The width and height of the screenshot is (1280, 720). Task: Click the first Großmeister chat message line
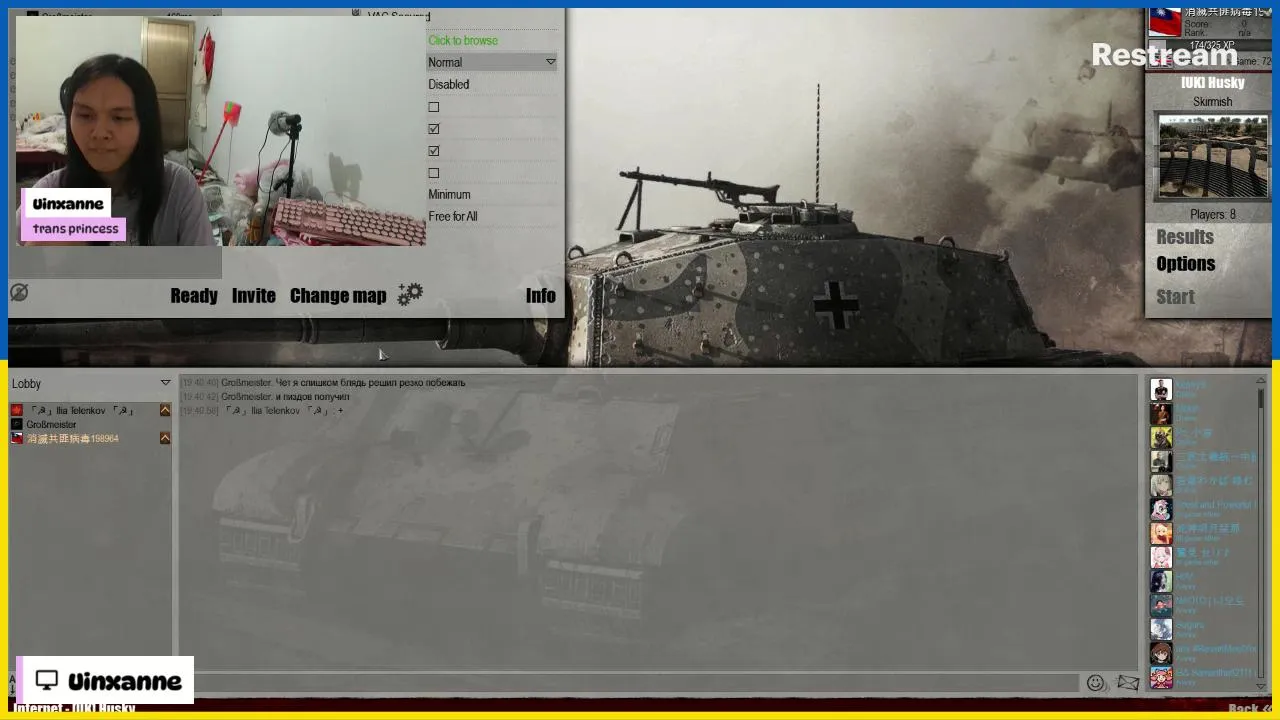(x=323, y=382)
